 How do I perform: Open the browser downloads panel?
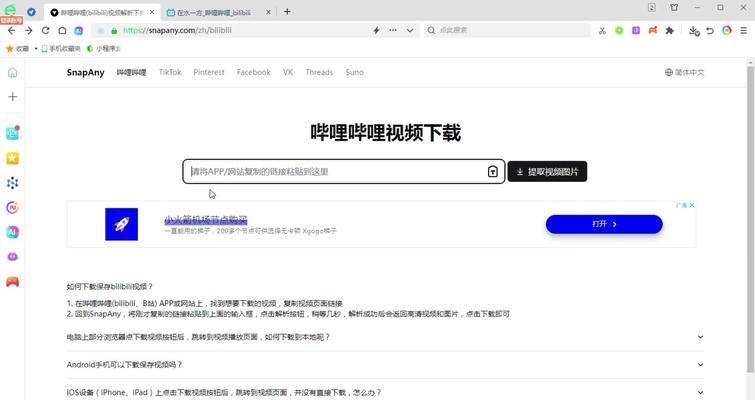click(694, 31)
